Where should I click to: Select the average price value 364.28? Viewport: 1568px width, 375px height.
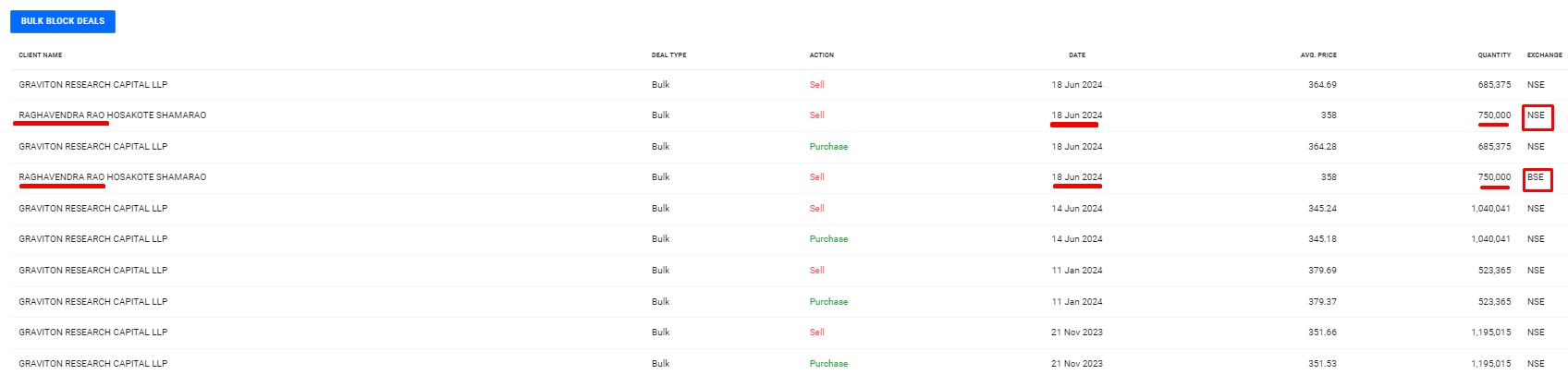(1322, 147)
